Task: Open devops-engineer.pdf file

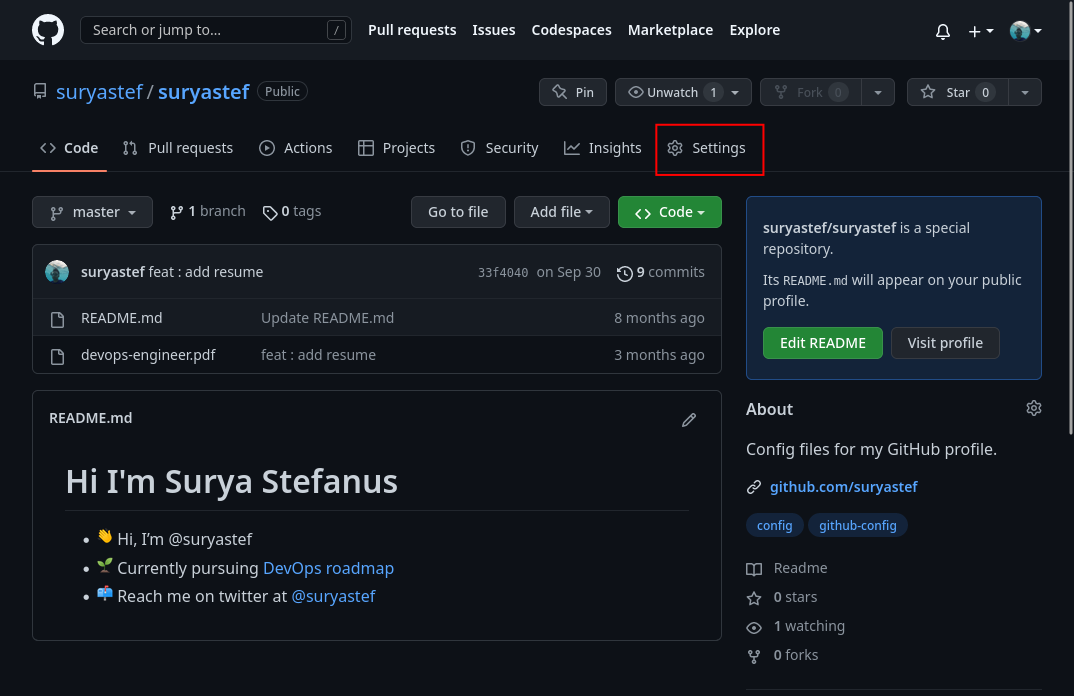Action: [148, 355]
